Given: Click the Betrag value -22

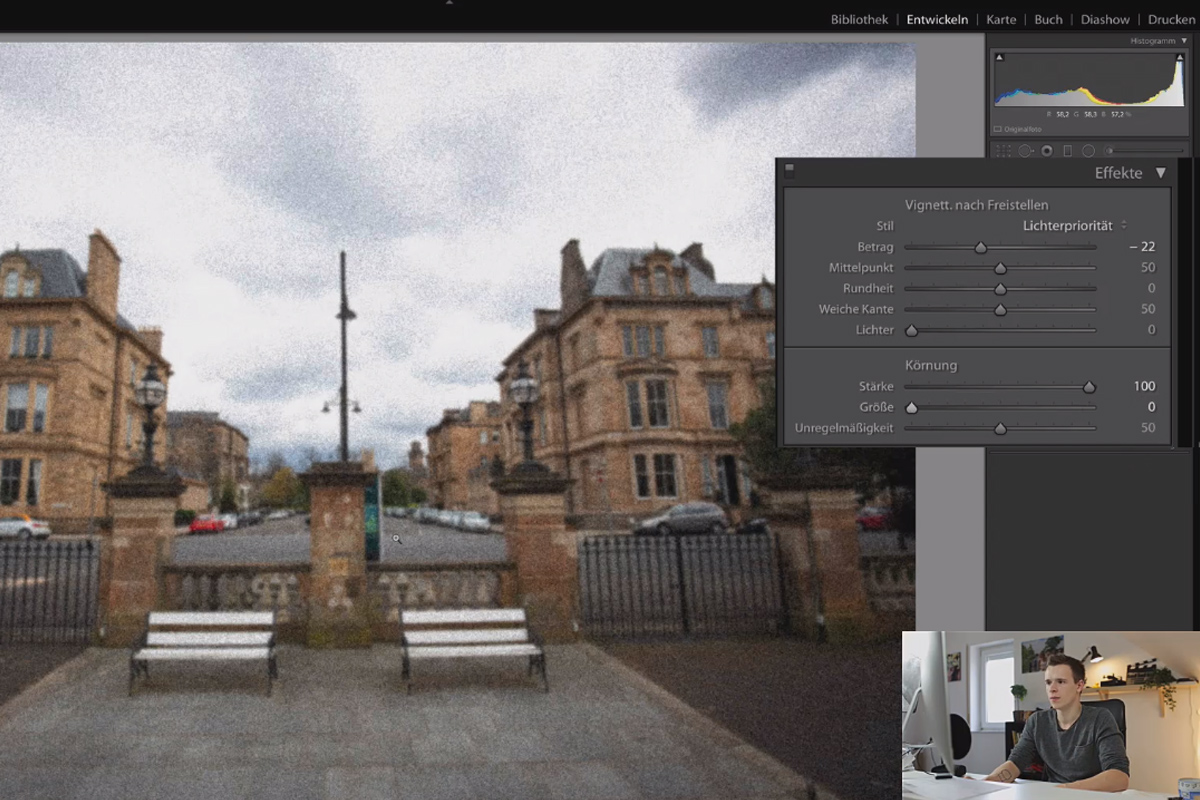Looking at the screenshot, I should (x=1143, y=247).
